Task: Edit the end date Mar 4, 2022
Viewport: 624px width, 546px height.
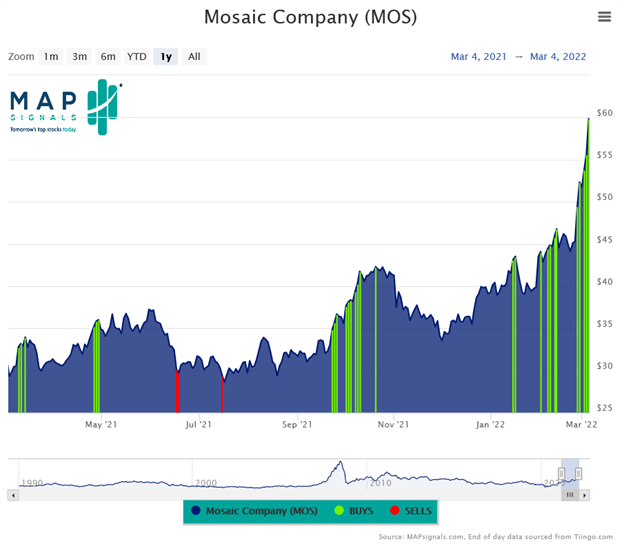Action: point(558,57)
